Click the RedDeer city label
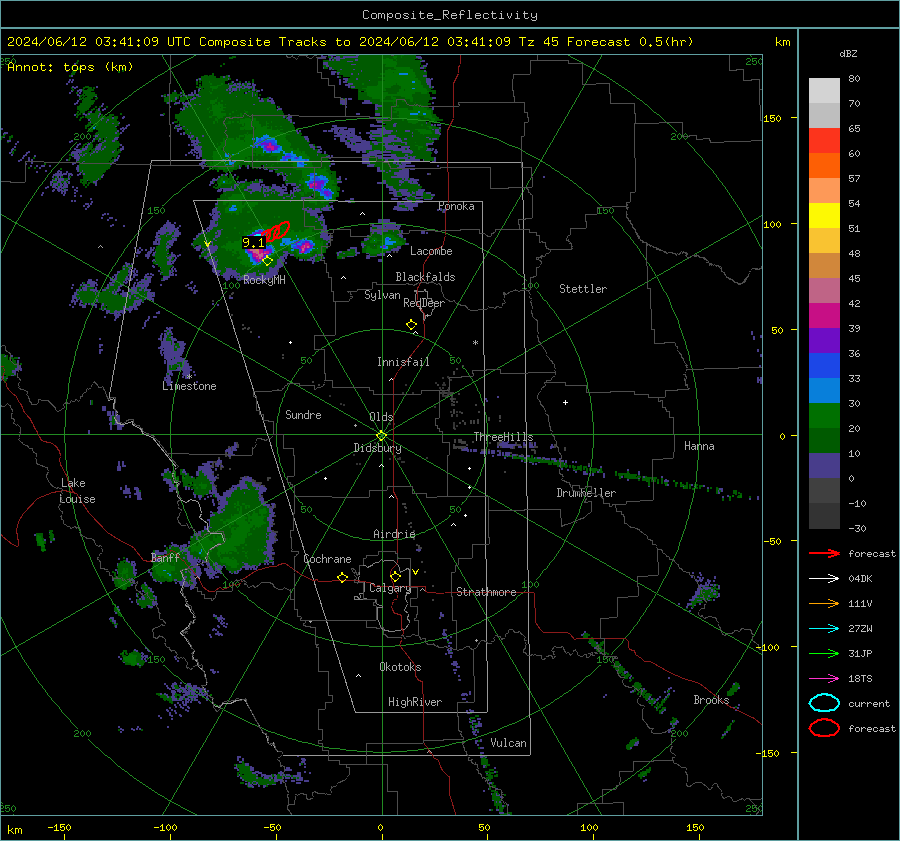 (424, 303)
